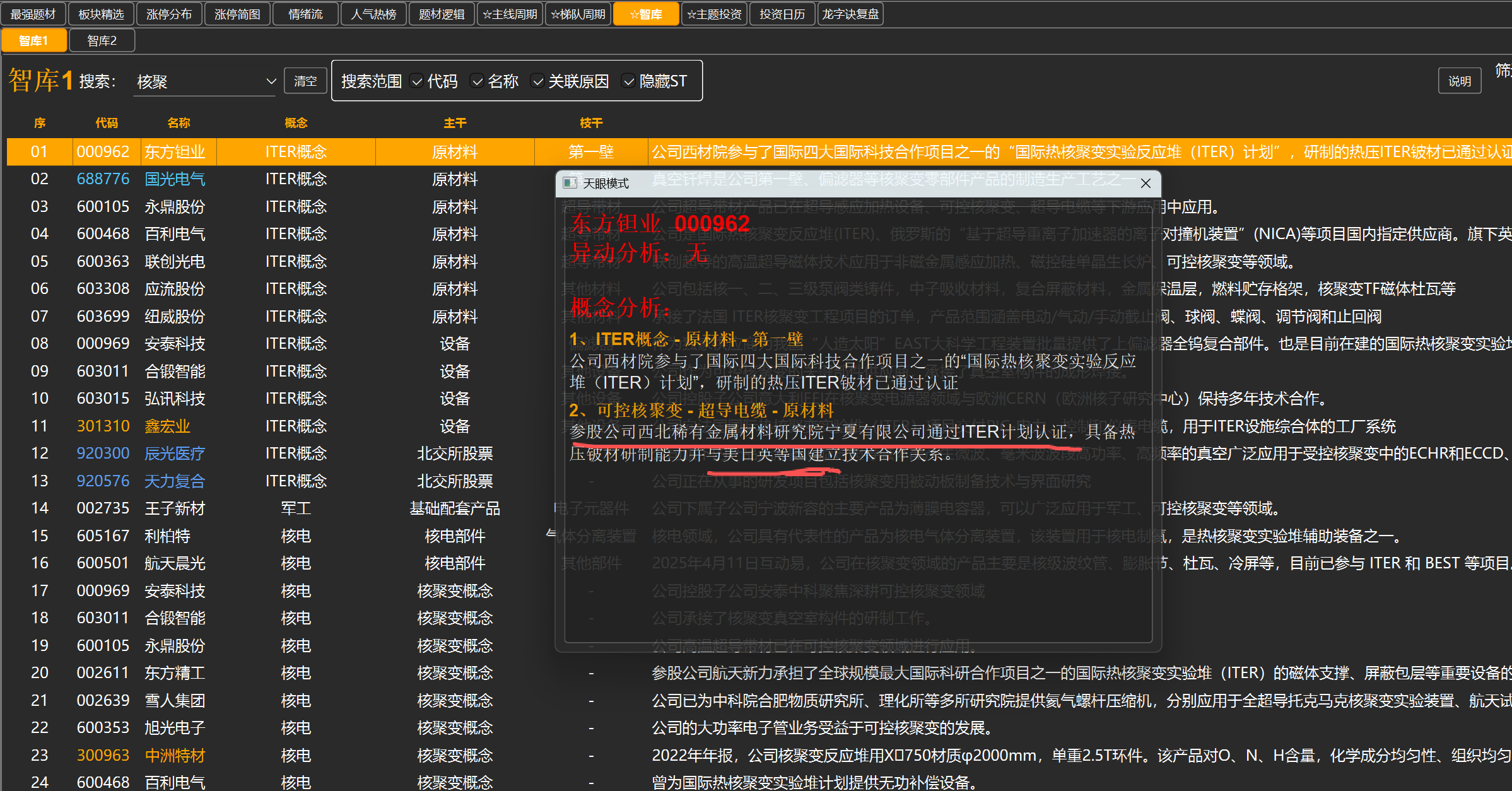This screenshot has height=791, width=1512.
Task: Switch to the 智库2 tab
Action: point(102,41)
